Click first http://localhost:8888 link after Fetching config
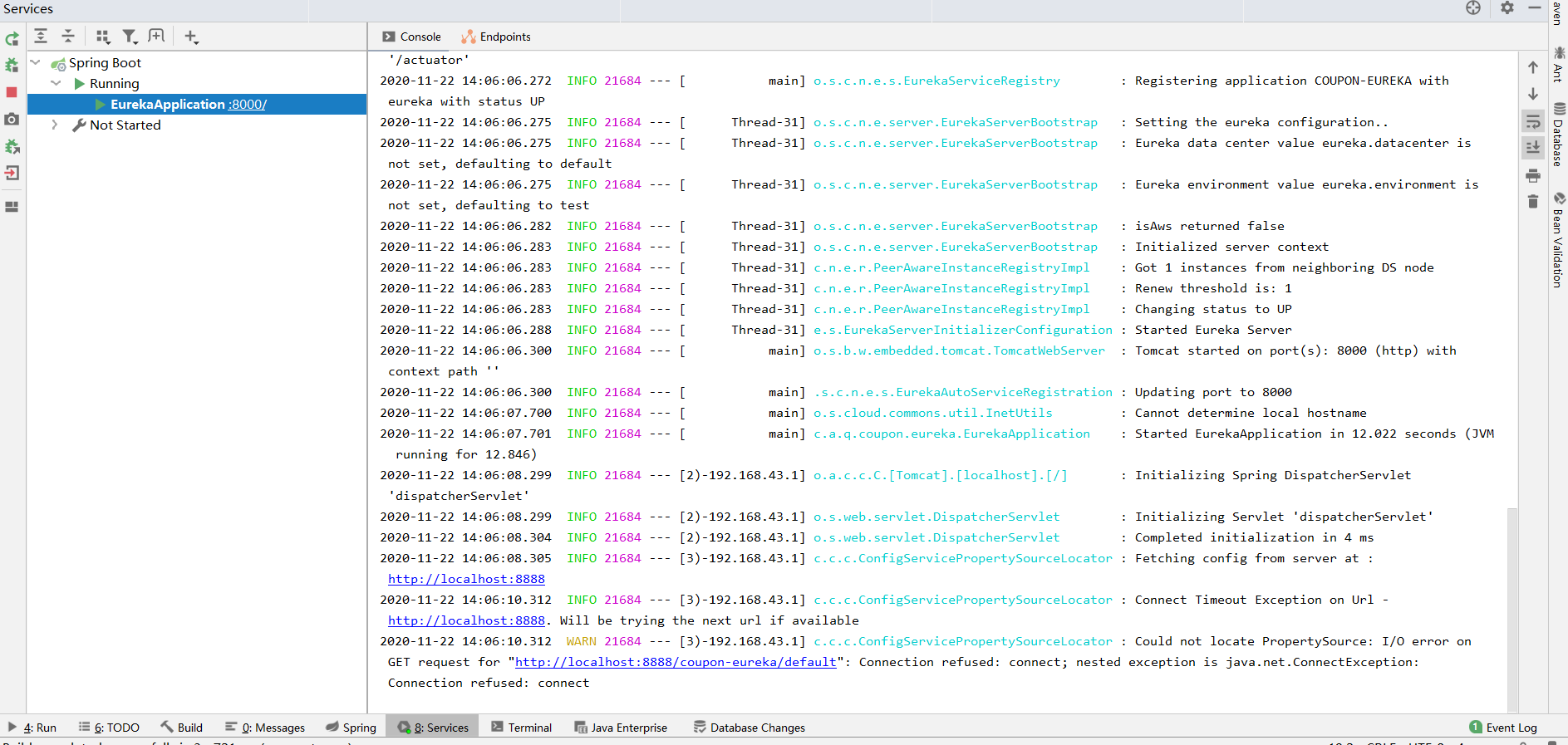Viewport: 1568px width, 745px height. (x=466, y=579)
